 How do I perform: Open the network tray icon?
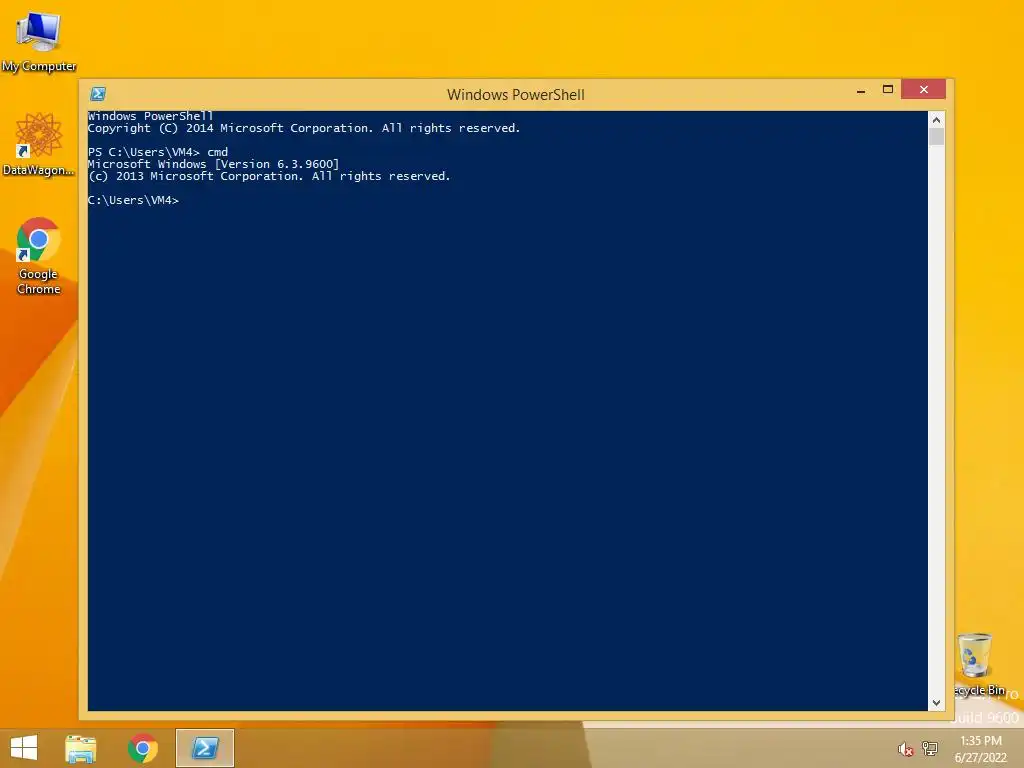click(x=930, y=748)
